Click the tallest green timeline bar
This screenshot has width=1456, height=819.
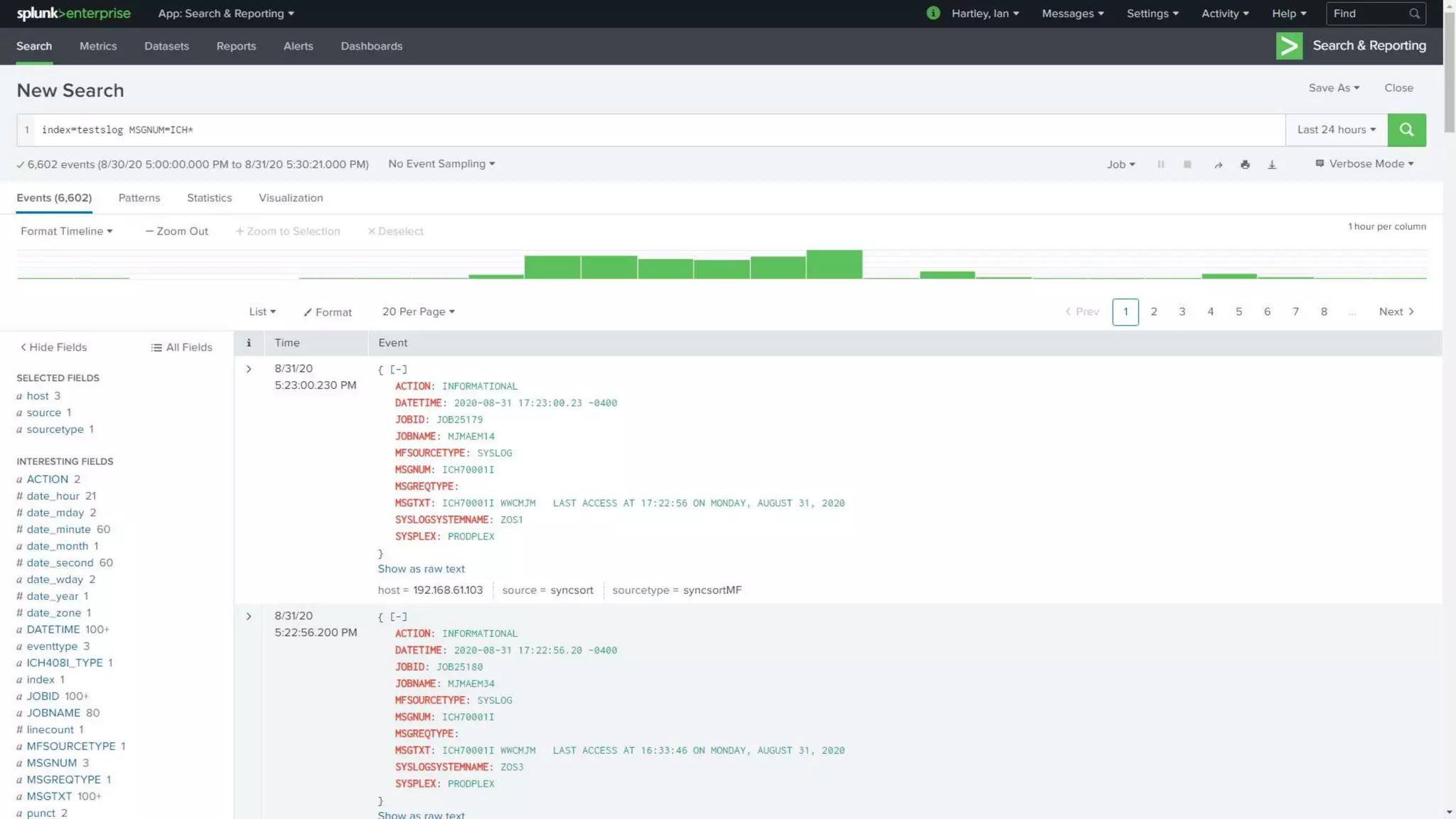click(834, 264)
